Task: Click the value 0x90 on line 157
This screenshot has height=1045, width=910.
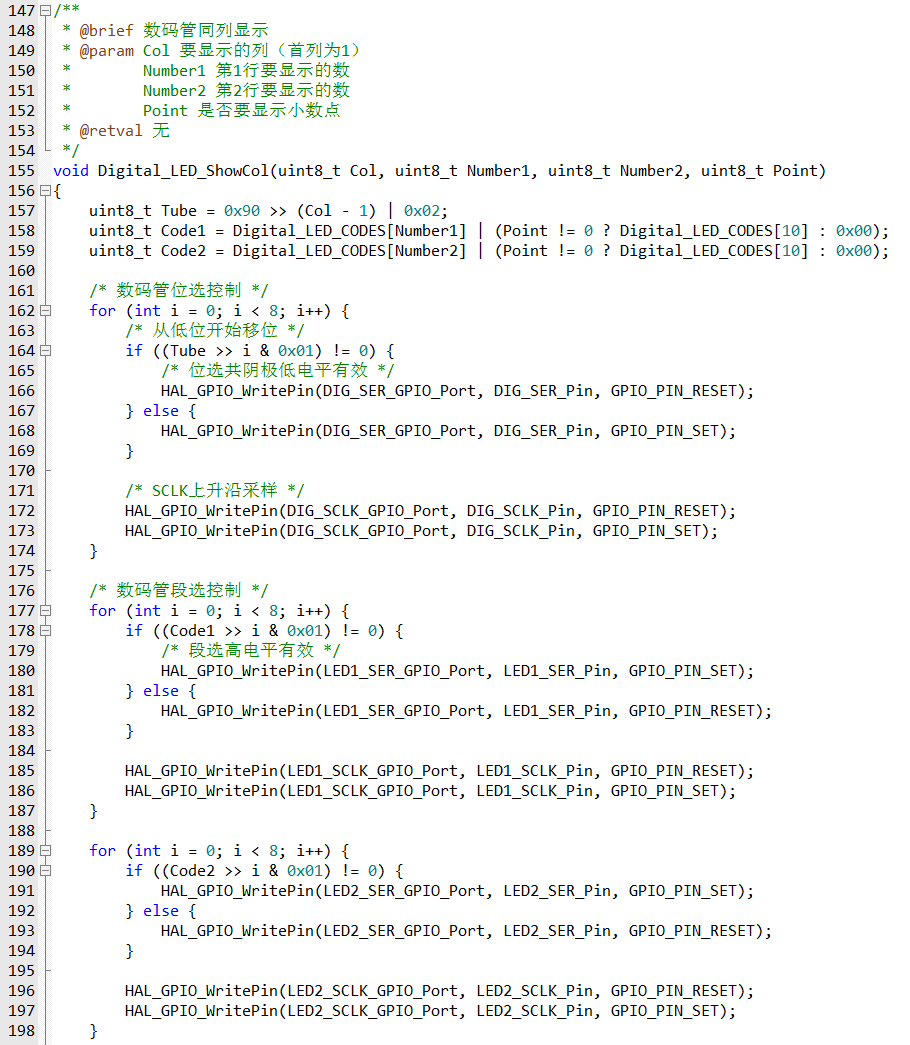Action: pyautogui.click(x=241, y=211)
